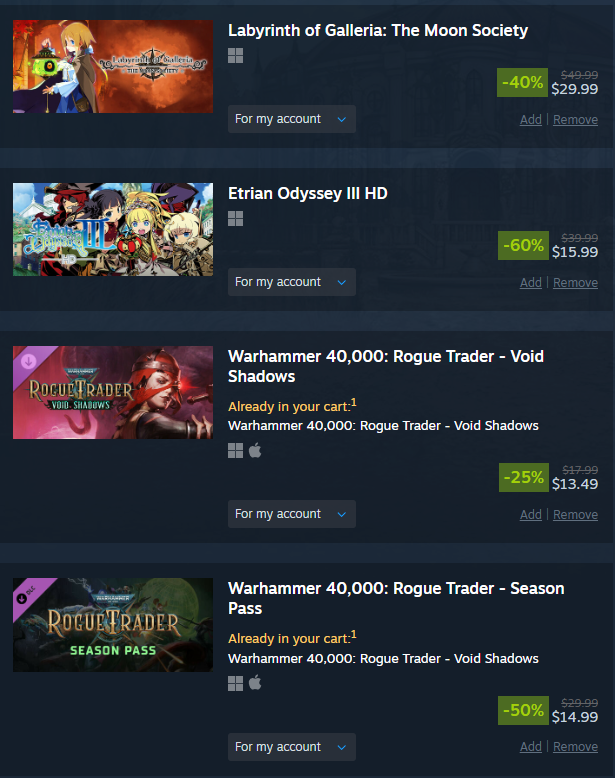Click Windows icon under Labyrinth of Galleria
Screen dimensions: 615x778
click(235, 56)
